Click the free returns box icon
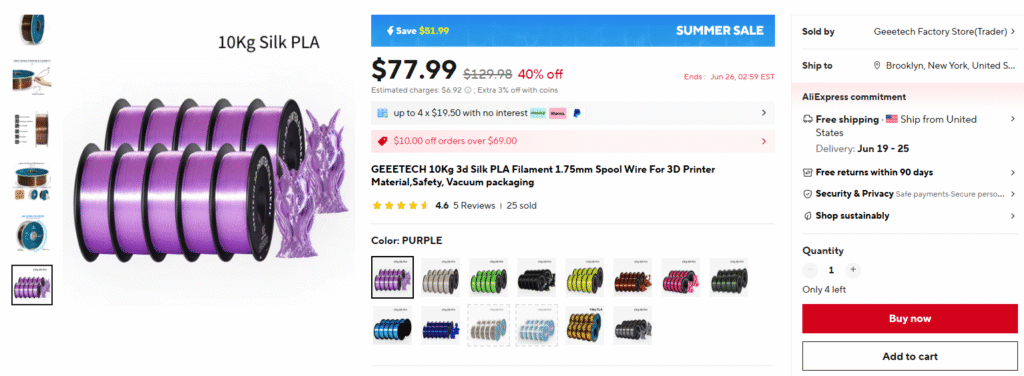 coord(807,172)
